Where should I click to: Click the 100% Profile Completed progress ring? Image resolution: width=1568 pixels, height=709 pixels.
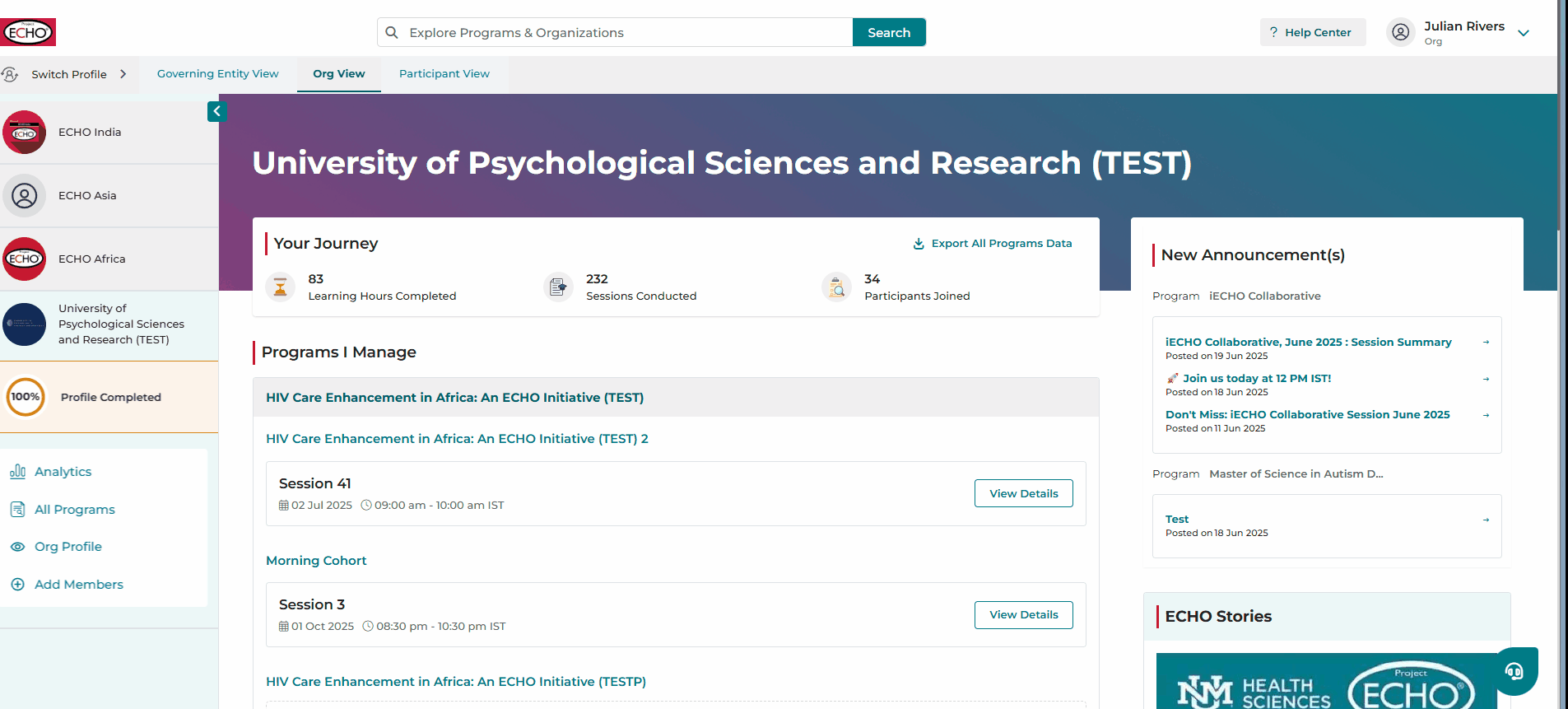(26, 397)
